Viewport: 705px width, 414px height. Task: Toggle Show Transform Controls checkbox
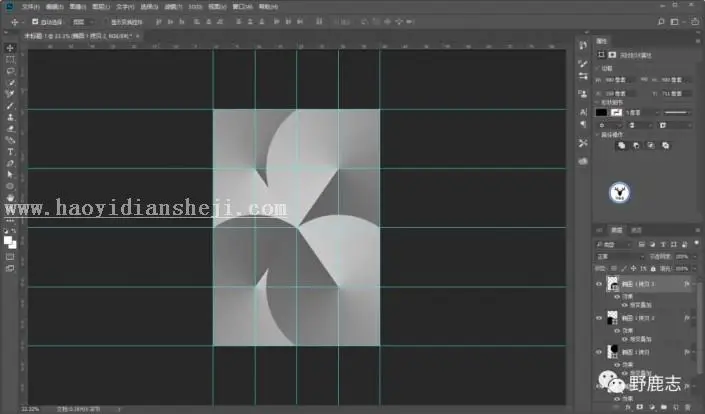107,22
